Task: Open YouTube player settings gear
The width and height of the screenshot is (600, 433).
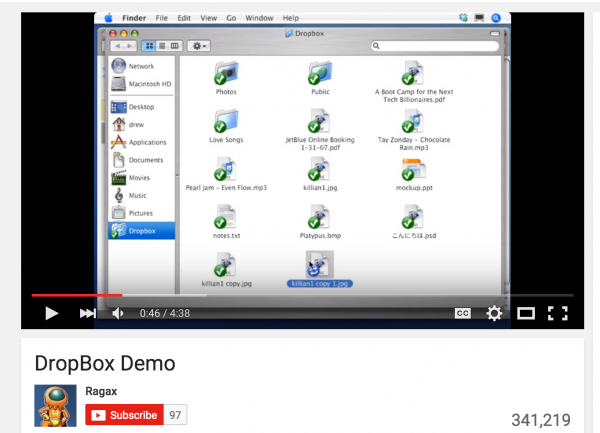Action: [x=494, y=313]
